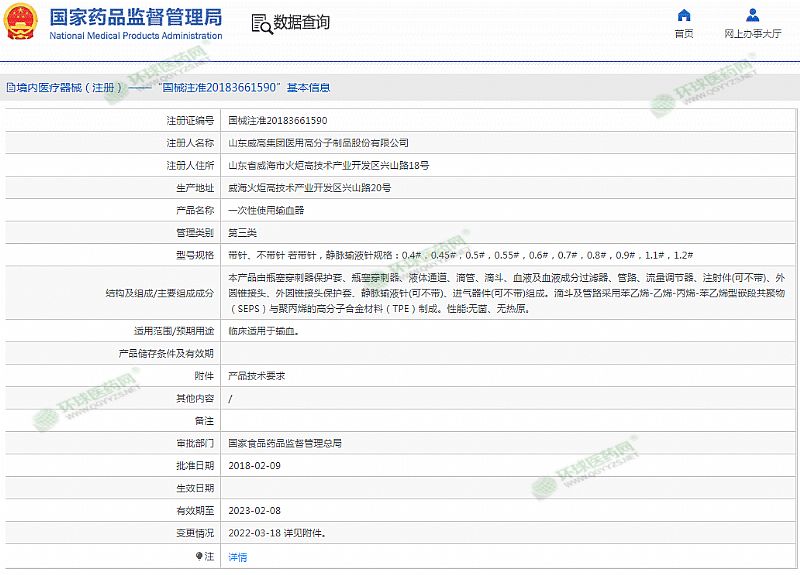Click the small document icon before 境内医疗器械
Screen dimensions: 800x575
[9, 88]
